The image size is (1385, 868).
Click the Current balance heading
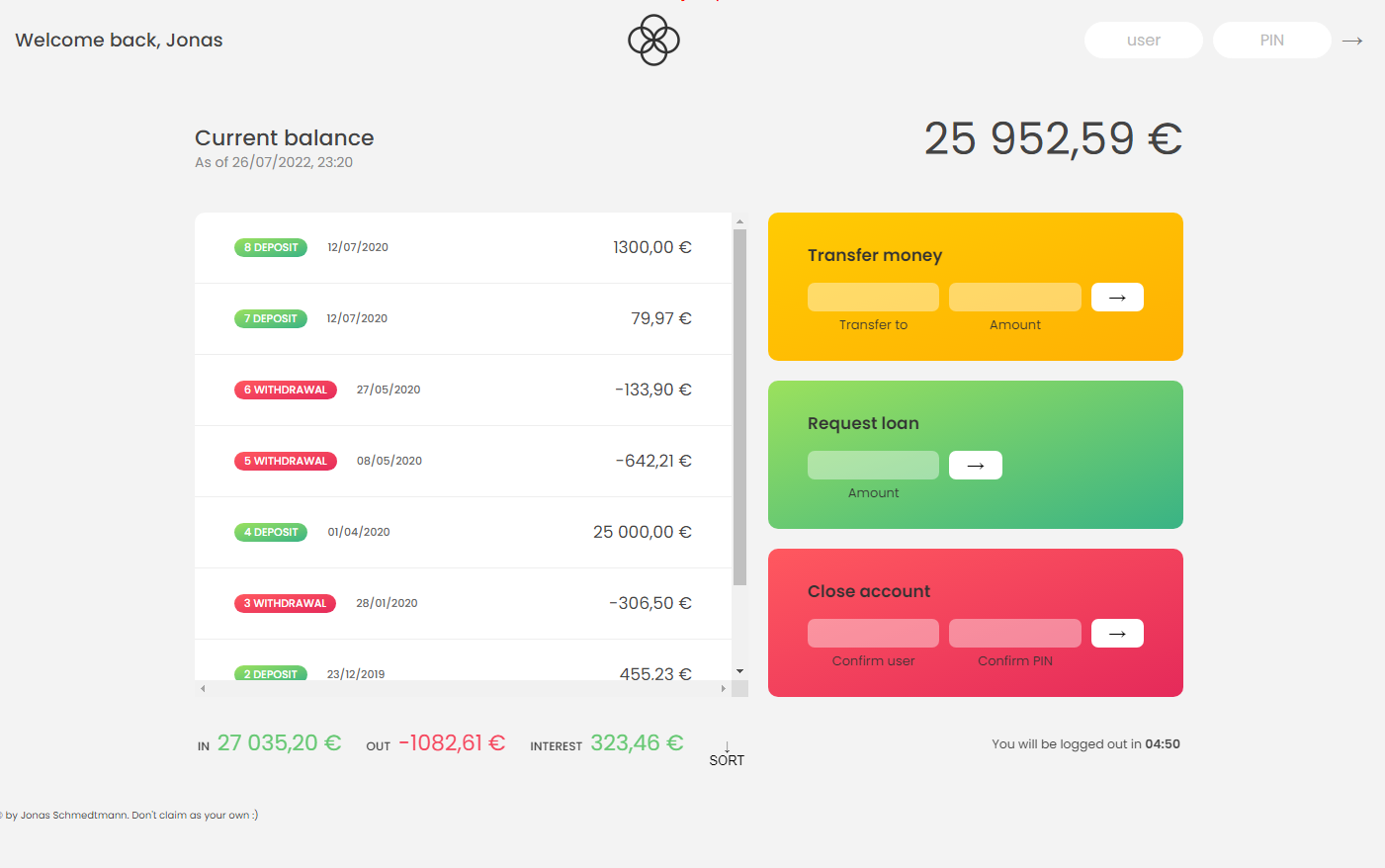click(x=285, y=138)
